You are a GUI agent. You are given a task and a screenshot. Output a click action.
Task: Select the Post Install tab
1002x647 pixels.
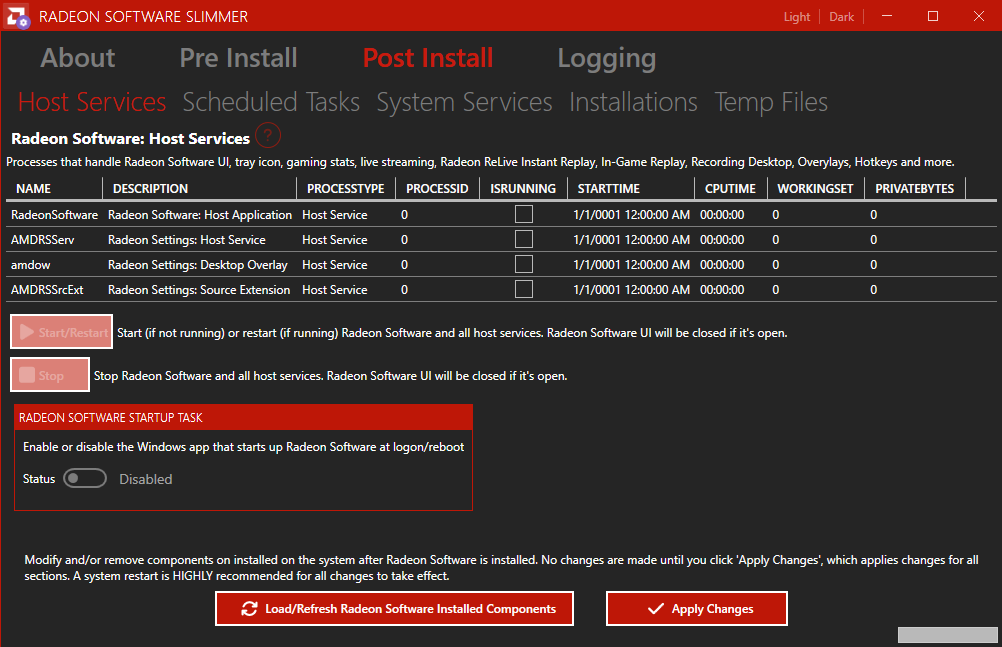pos(428,58)
